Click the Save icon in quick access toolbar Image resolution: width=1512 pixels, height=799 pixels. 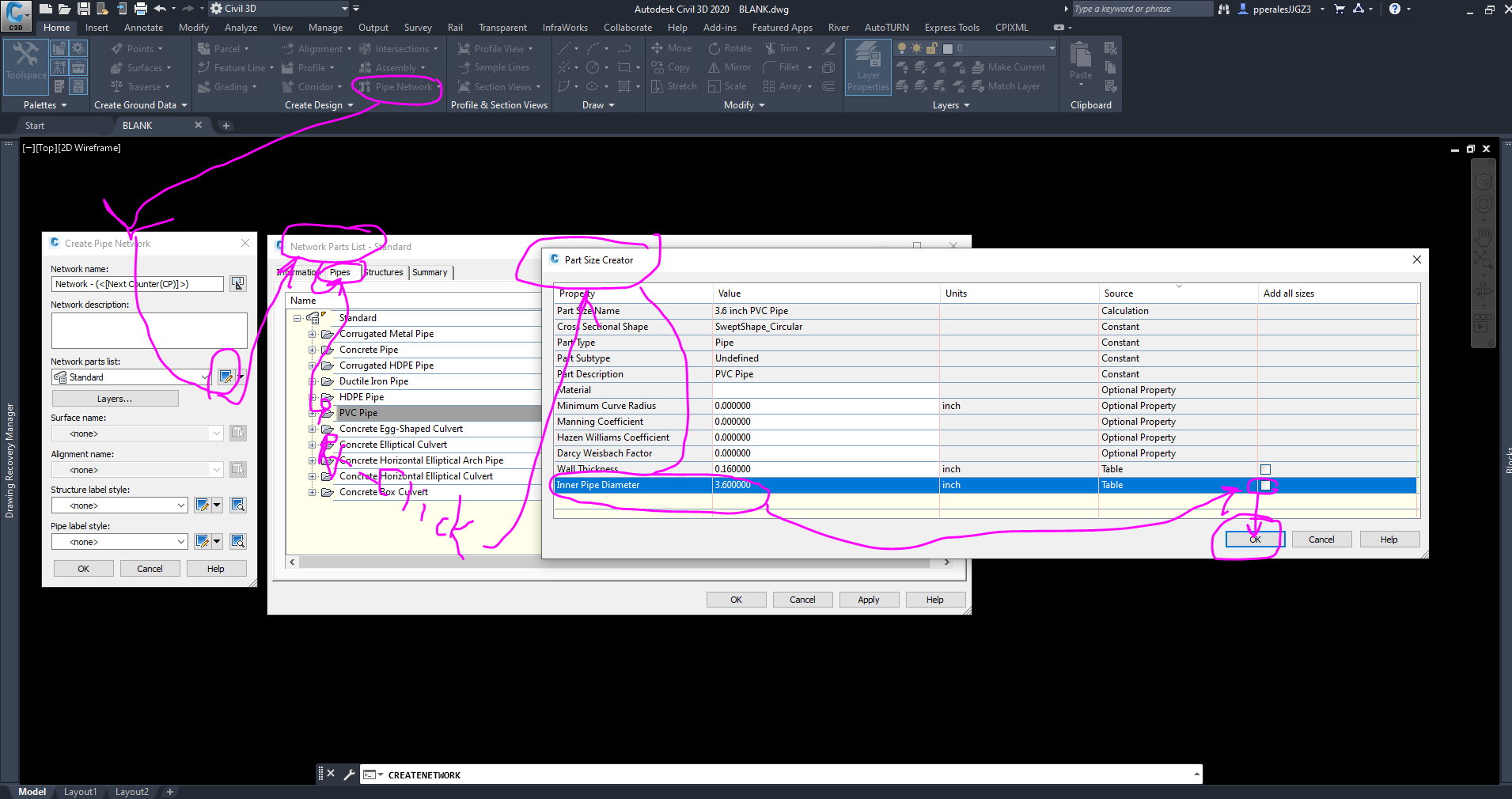pos(83,9)
